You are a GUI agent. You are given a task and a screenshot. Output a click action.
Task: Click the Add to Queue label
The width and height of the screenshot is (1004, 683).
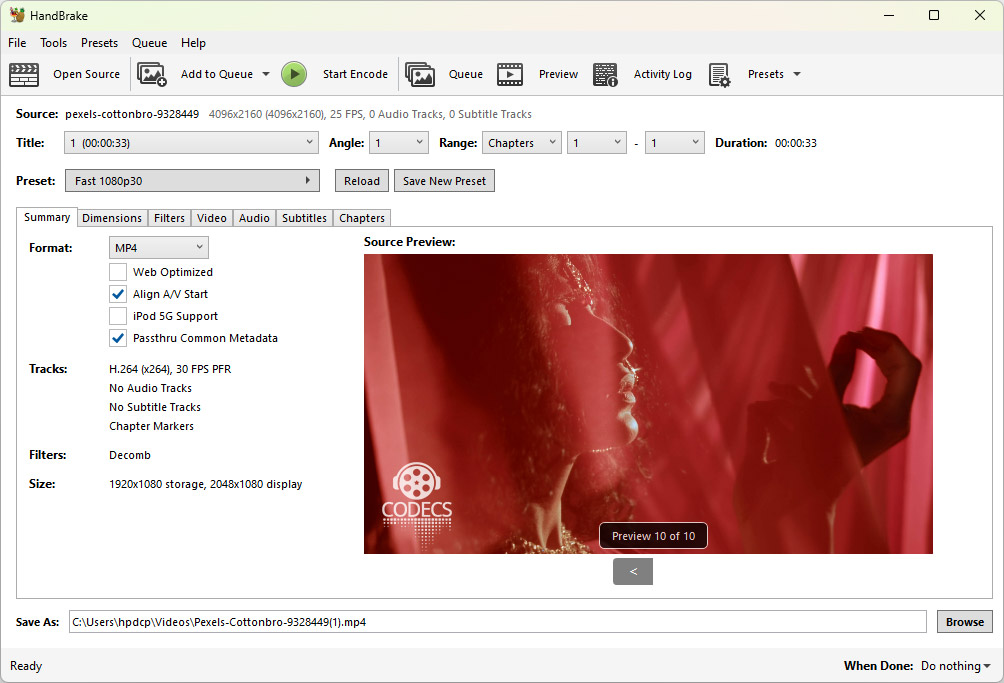(x=216, y=74)
